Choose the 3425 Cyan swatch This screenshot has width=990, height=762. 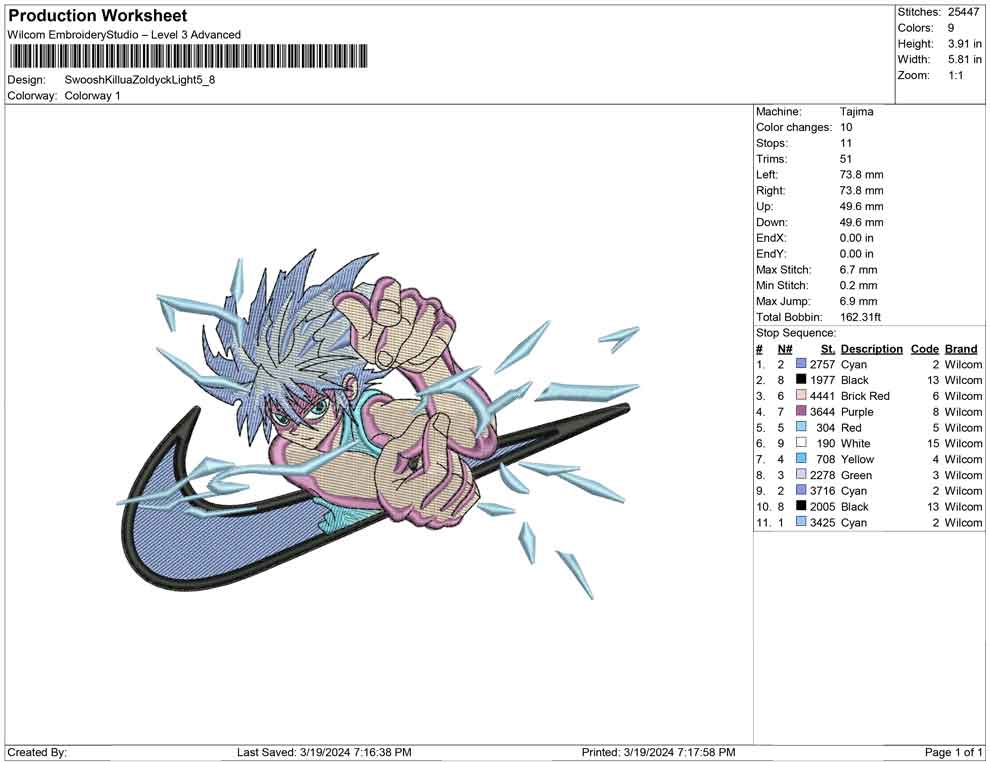point(801,521)
